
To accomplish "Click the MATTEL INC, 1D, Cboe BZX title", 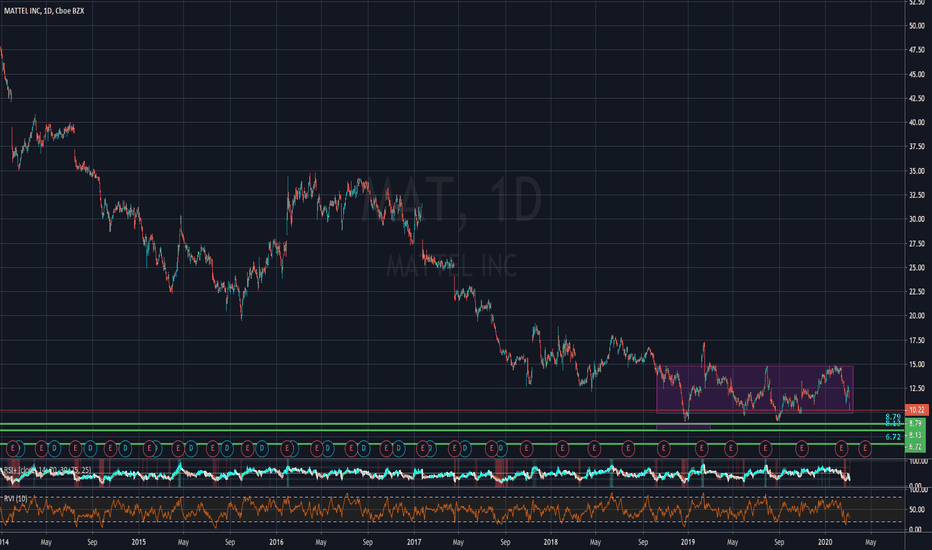I will [44, 11].
